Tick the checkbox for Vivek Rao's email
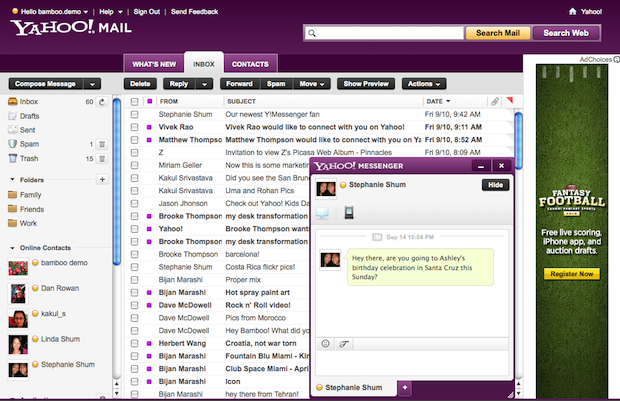The height and width of the screenshot is (401, 620). (134, 128)
